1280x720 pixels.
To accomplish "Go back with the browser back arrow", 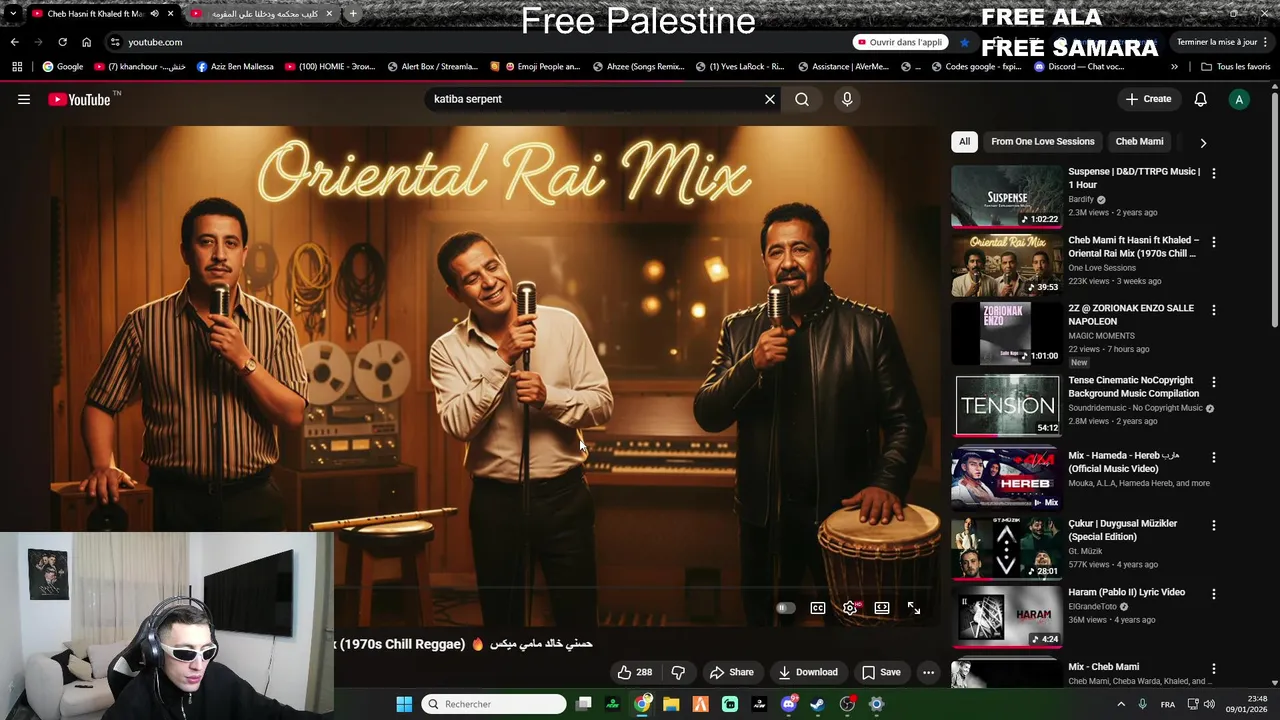I will coord(14,42).
